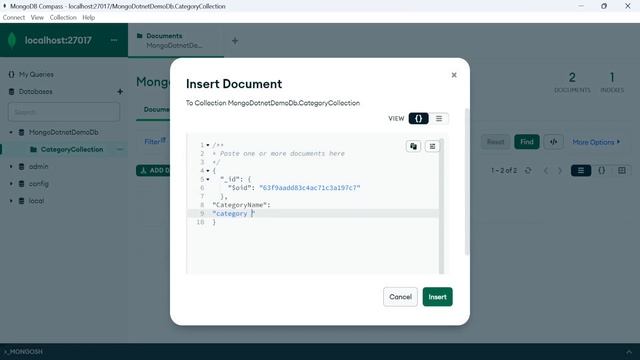The height and width of the screenshot is (360, 640).
Task: Expand the local database
Action: tap(11, 201)
